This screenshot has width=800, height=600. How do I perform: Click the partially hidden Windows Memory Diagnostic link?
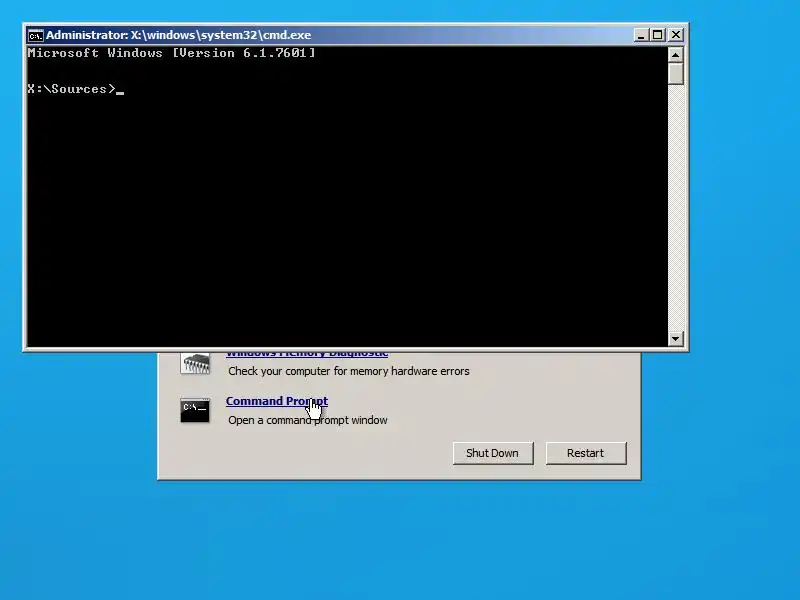click(x=307, y=354)
